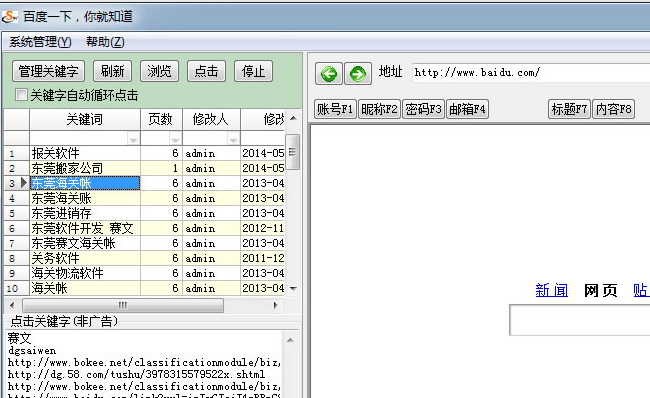Screen dimensions: 650x398
Task: Select the 报关软件 keyword row
Action: pyautogui.click(x=85, y=153)
